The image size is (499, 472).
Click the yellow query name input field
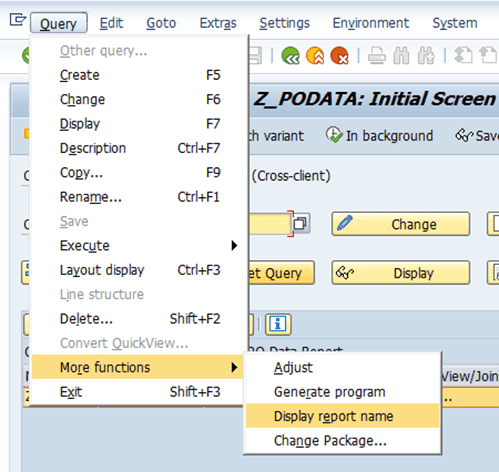pyautogui.click(x=270, y=223)
